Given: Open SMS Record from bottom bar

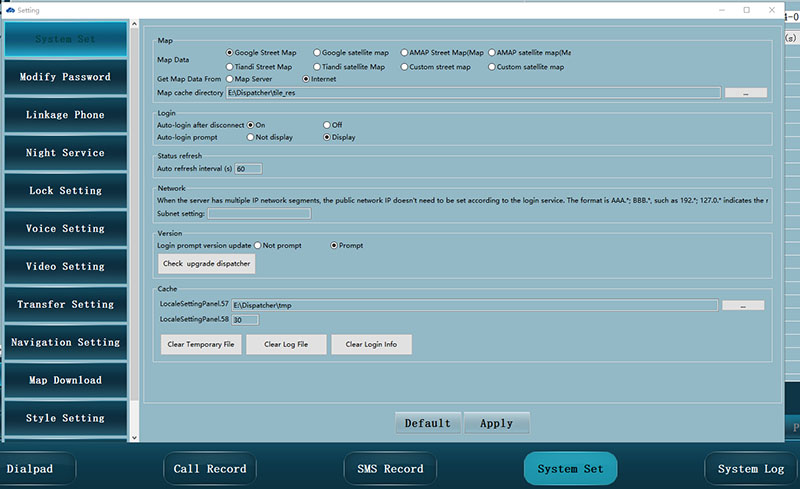Looking at the screenshot, I should 390,469.
